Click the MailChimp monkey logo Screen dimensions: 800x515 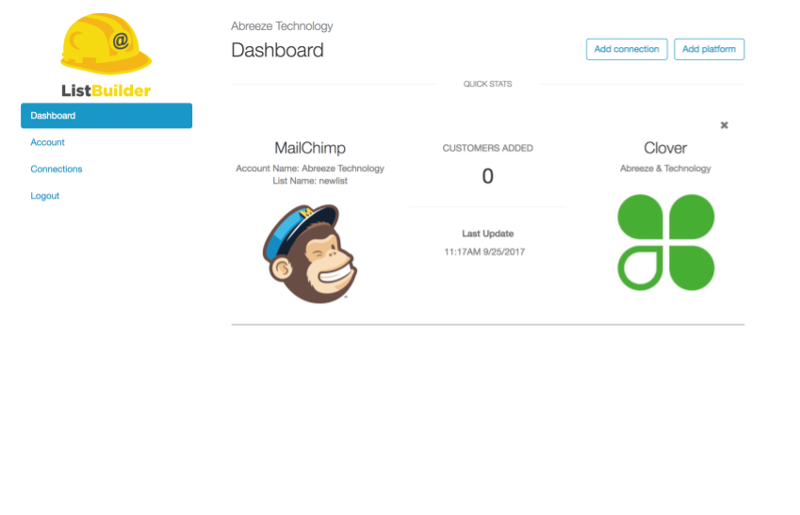pyautogui.click(x=310, y=254)
